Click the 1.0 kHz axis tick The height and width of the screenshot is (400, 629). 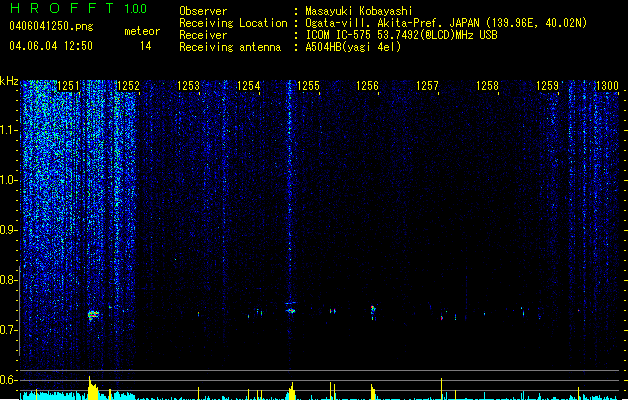(9, 180)
